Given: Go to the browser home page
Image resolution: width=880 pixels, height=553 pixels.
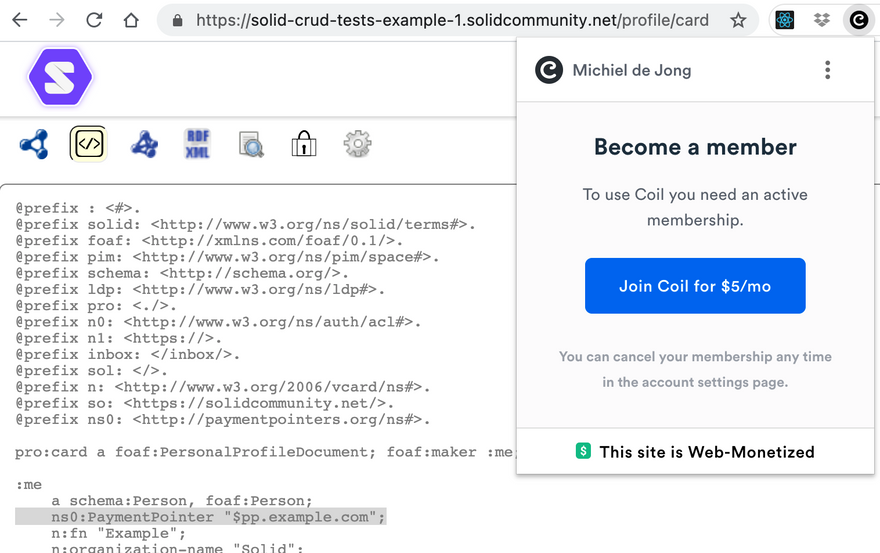Looking at the screenshot, I should [131, 20].
